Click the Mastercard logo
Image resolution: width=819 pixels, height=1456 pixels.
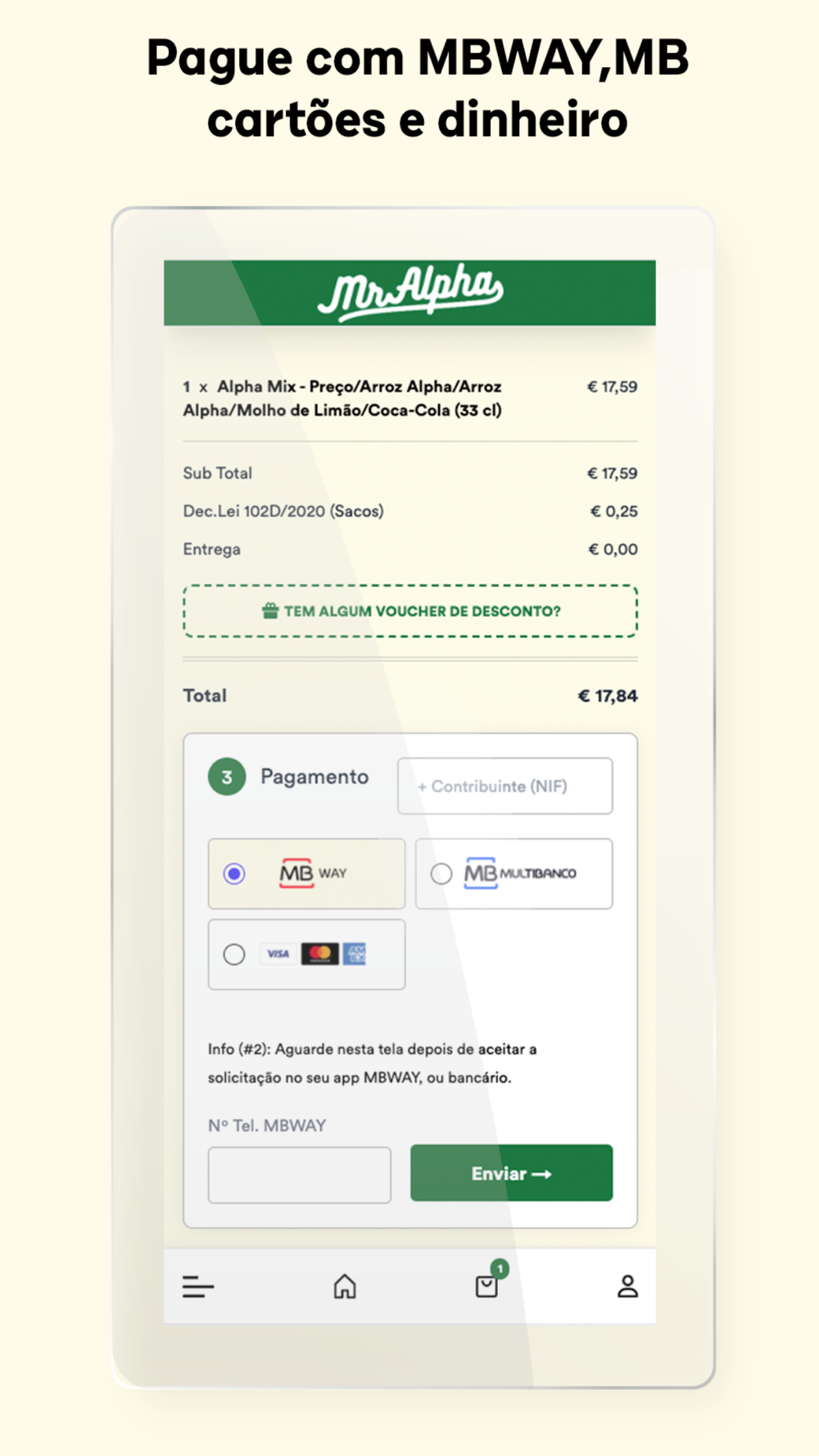click(320, 954)
